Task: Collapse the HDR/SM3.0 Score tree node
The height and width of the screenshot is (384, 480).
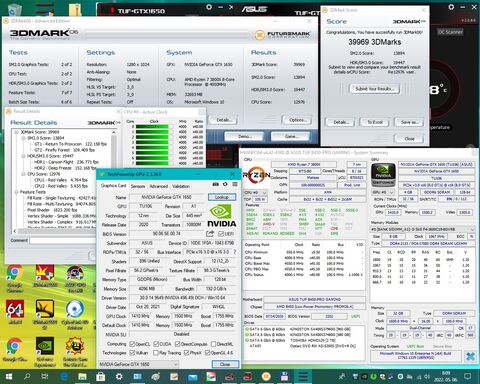Action: tap(23, 156)
